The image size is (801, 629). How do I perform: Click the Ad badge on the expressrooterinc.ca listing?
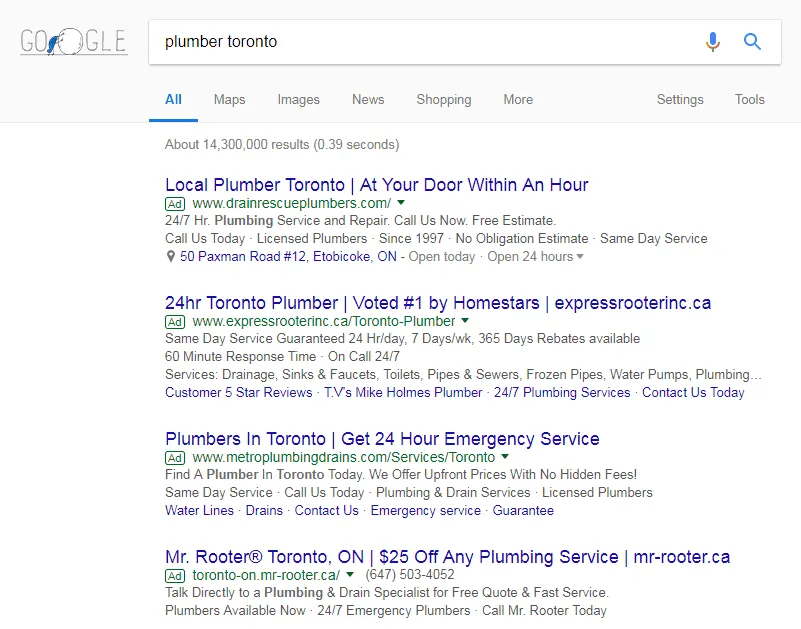(x=175, y=322)
